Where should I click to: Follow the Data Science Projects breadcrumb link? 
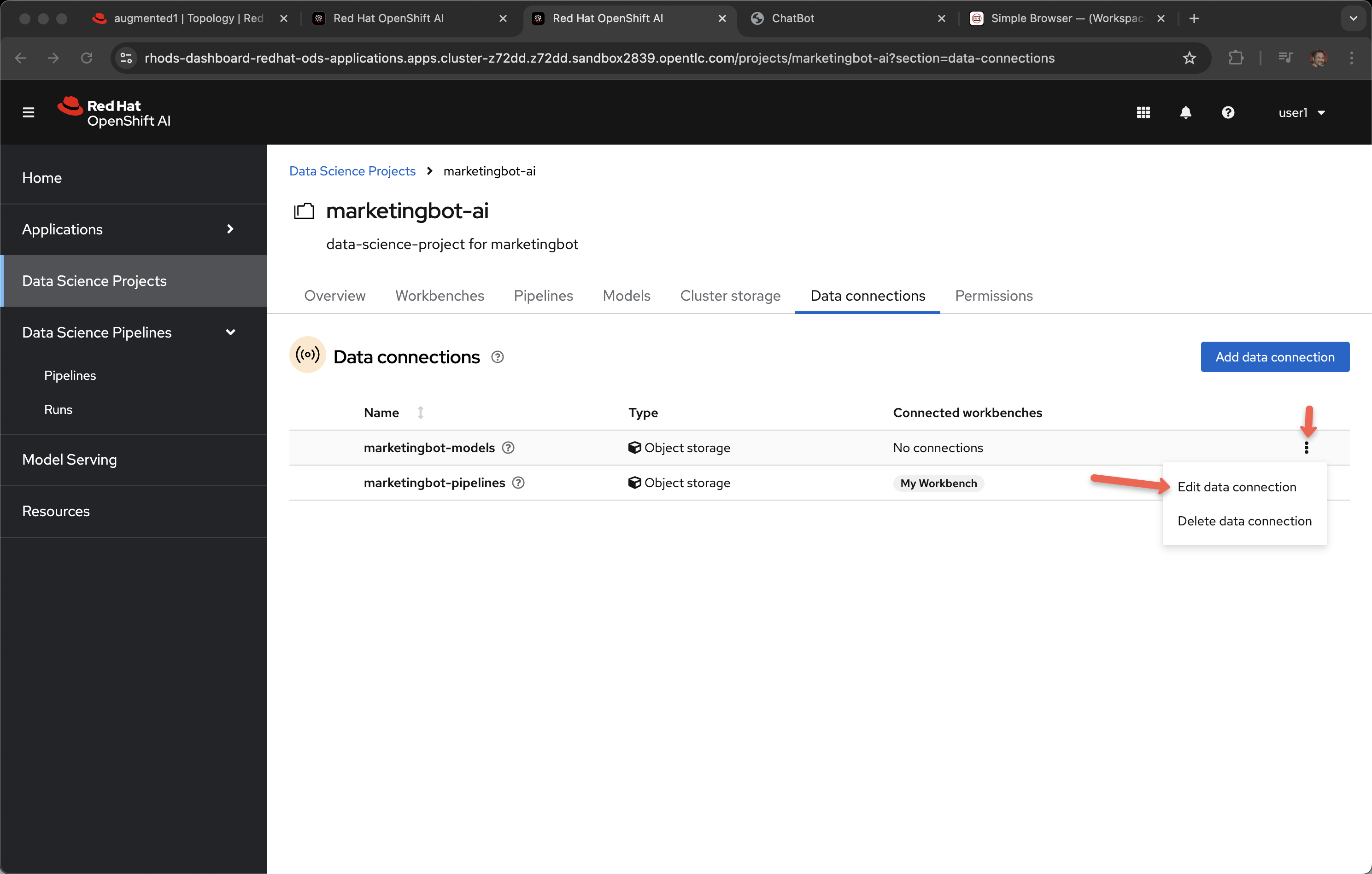[x=352, y=171]
